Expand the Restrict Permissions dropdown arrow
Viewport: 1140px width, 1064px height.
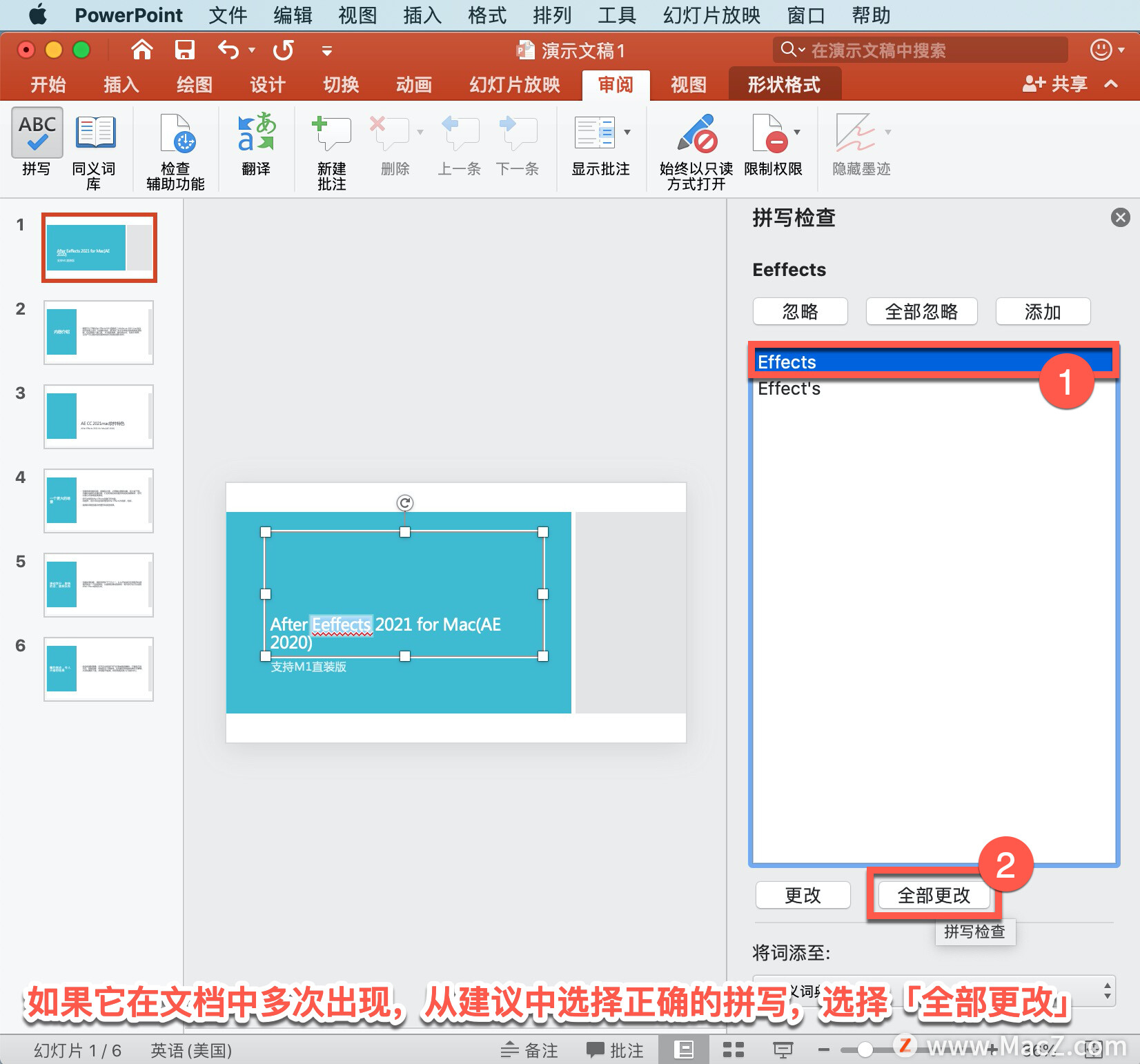tap(797, 132)
